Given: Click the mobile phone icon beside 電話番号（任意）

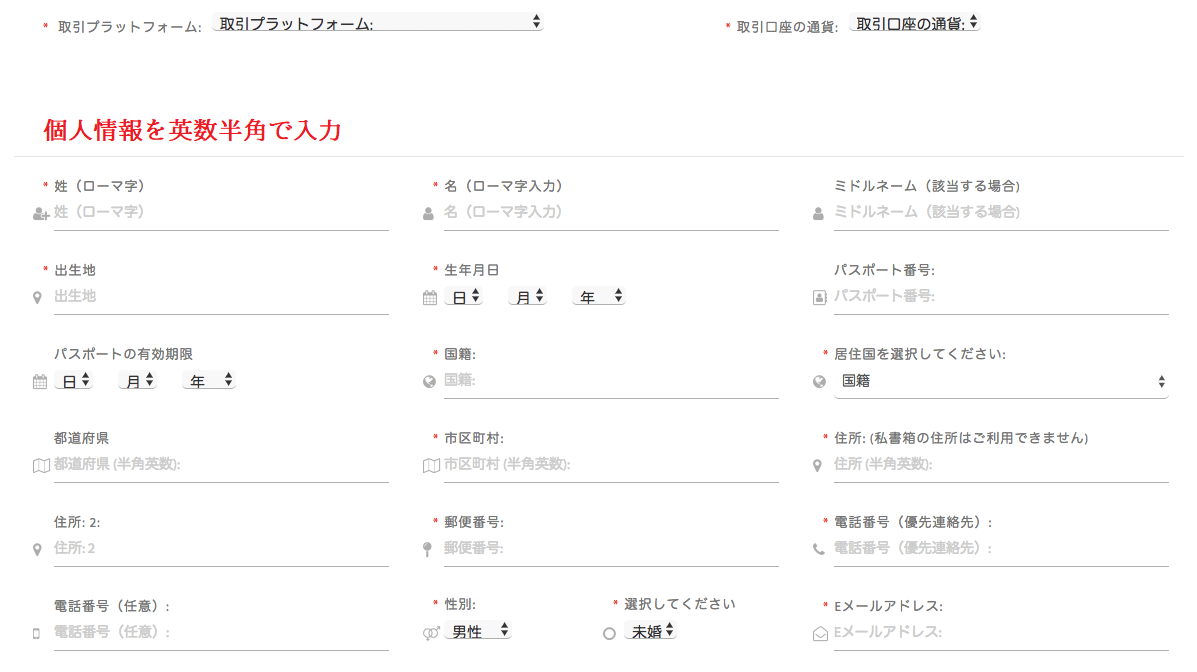Looking at the screenshot, I should pyautogui.click(x=37, y=633).
